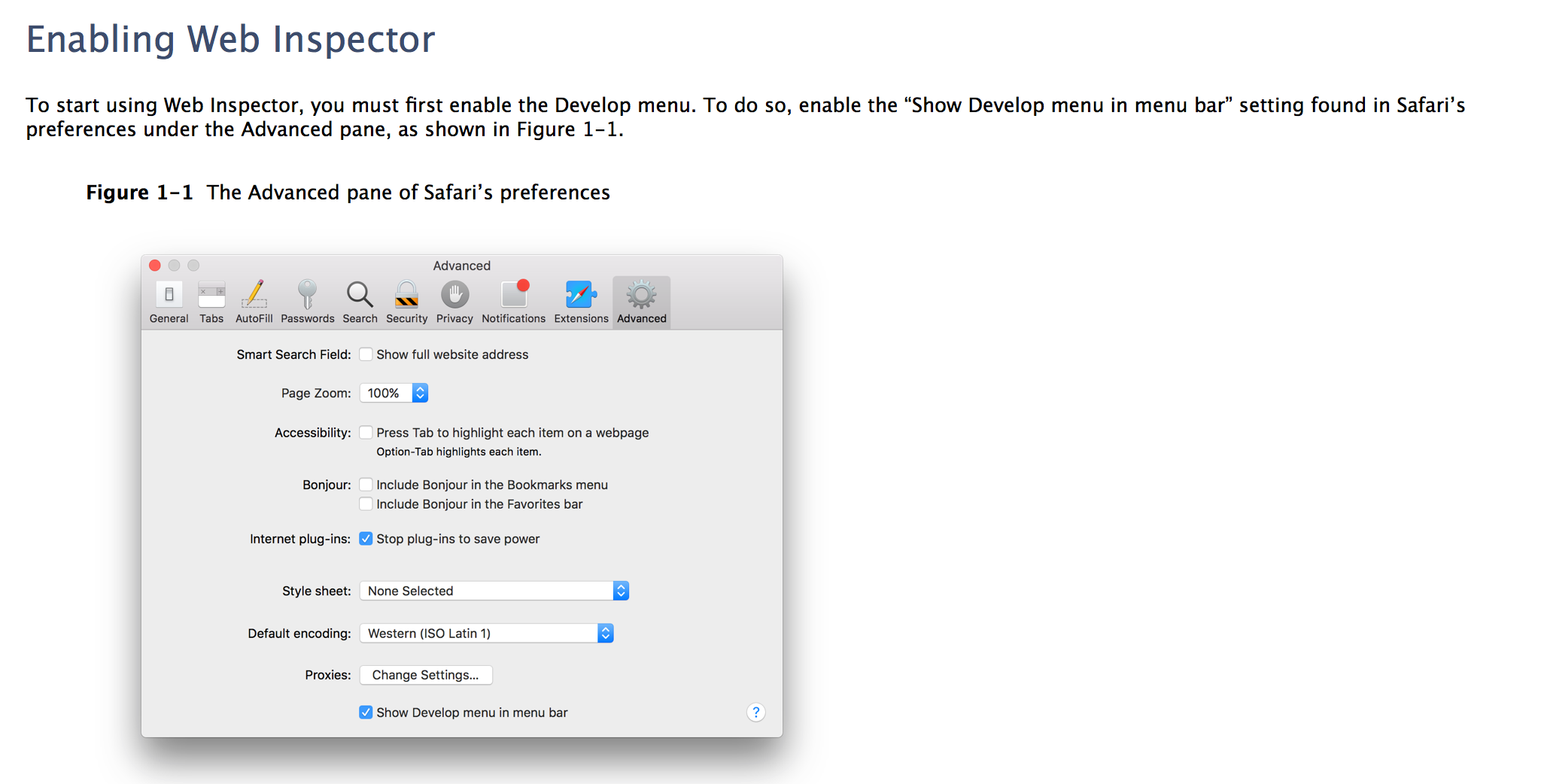Click the help question mark button
This screenshot has width=1544, height=784.
tap(756, 712)
